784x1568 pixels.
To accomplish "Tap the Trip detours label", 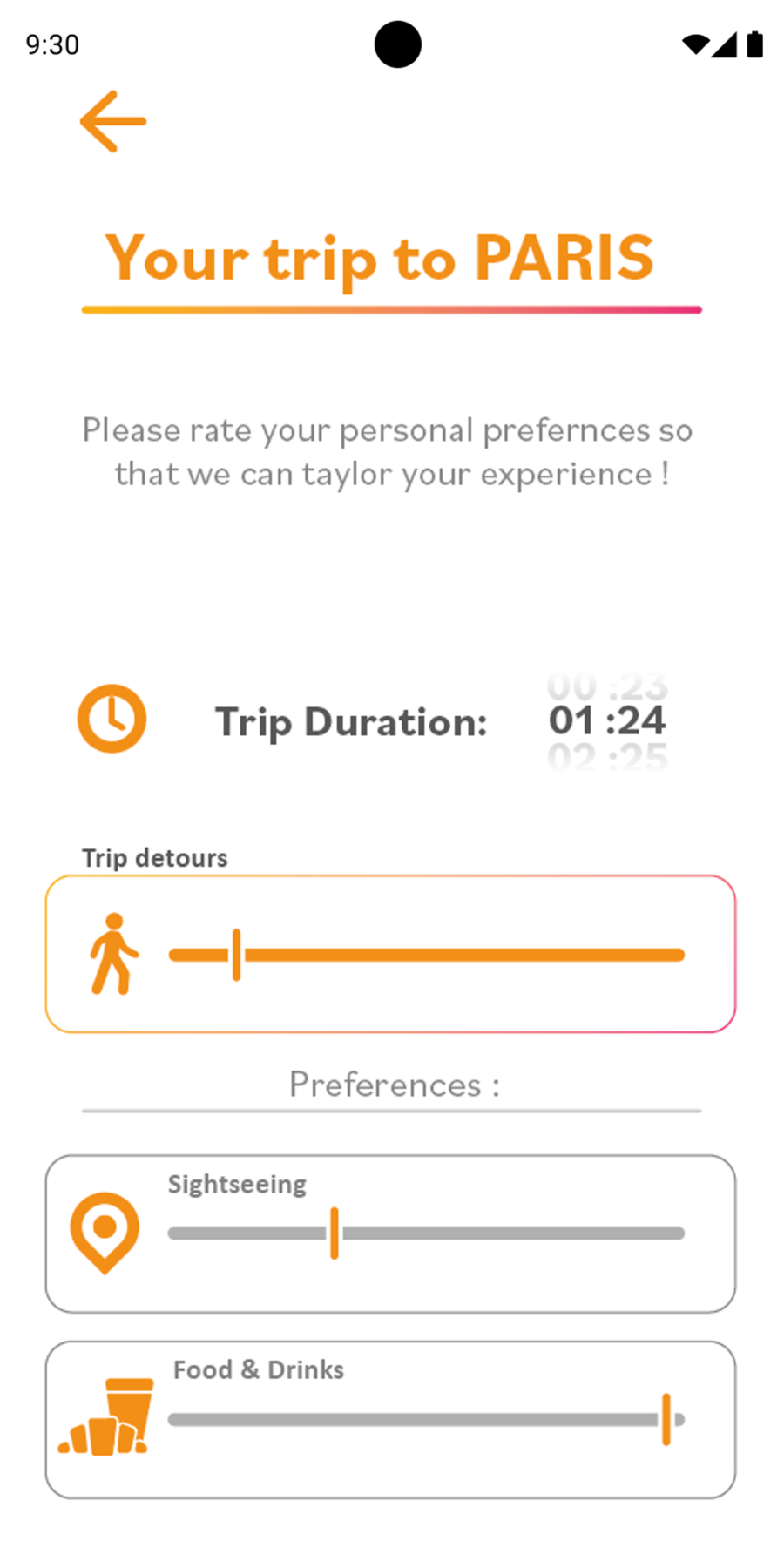I will click(155, 858).
